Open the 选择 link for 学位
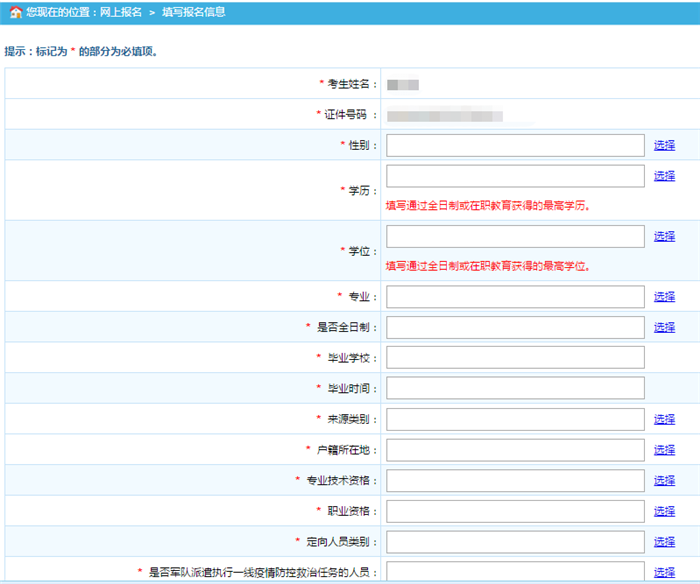 [x=664, y=237]
